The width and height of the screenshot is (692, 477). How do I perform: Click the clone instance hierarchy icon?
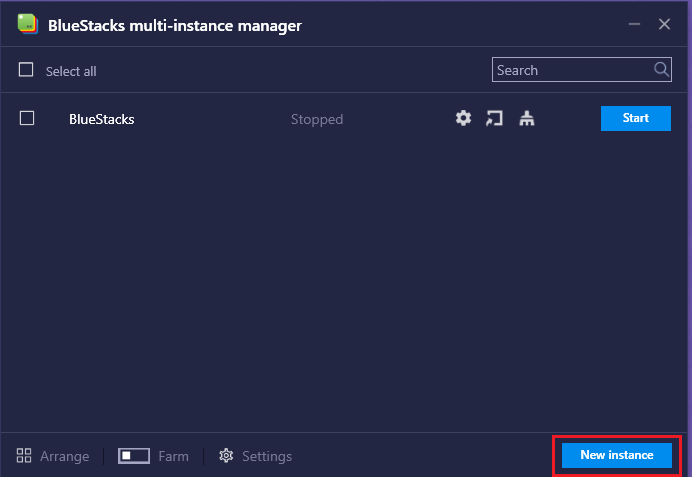pos(527,118)
